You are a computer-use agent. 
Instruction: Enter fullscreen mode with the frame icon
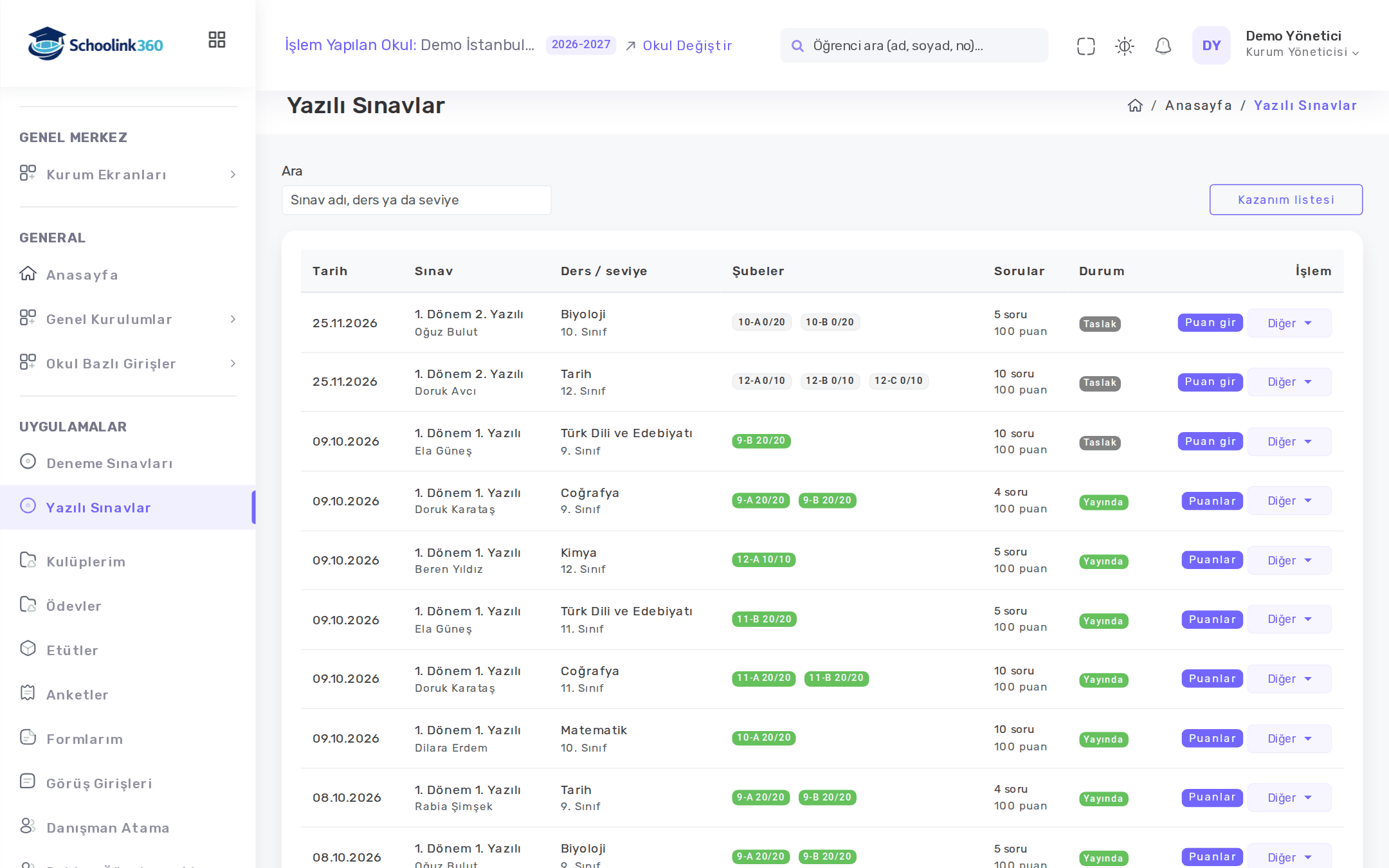coord(1085,46)
